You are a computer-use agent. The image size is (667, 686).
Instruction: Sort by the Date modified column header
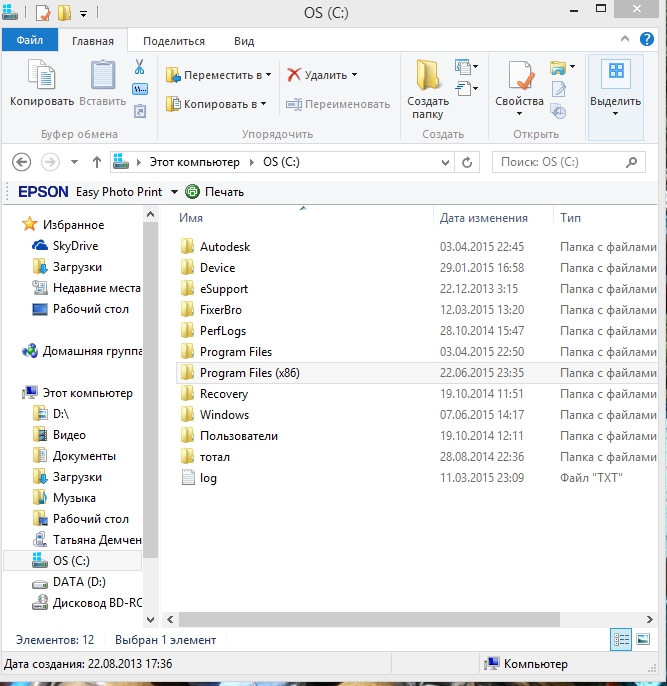pyautogui.click(x=484, y=217)
